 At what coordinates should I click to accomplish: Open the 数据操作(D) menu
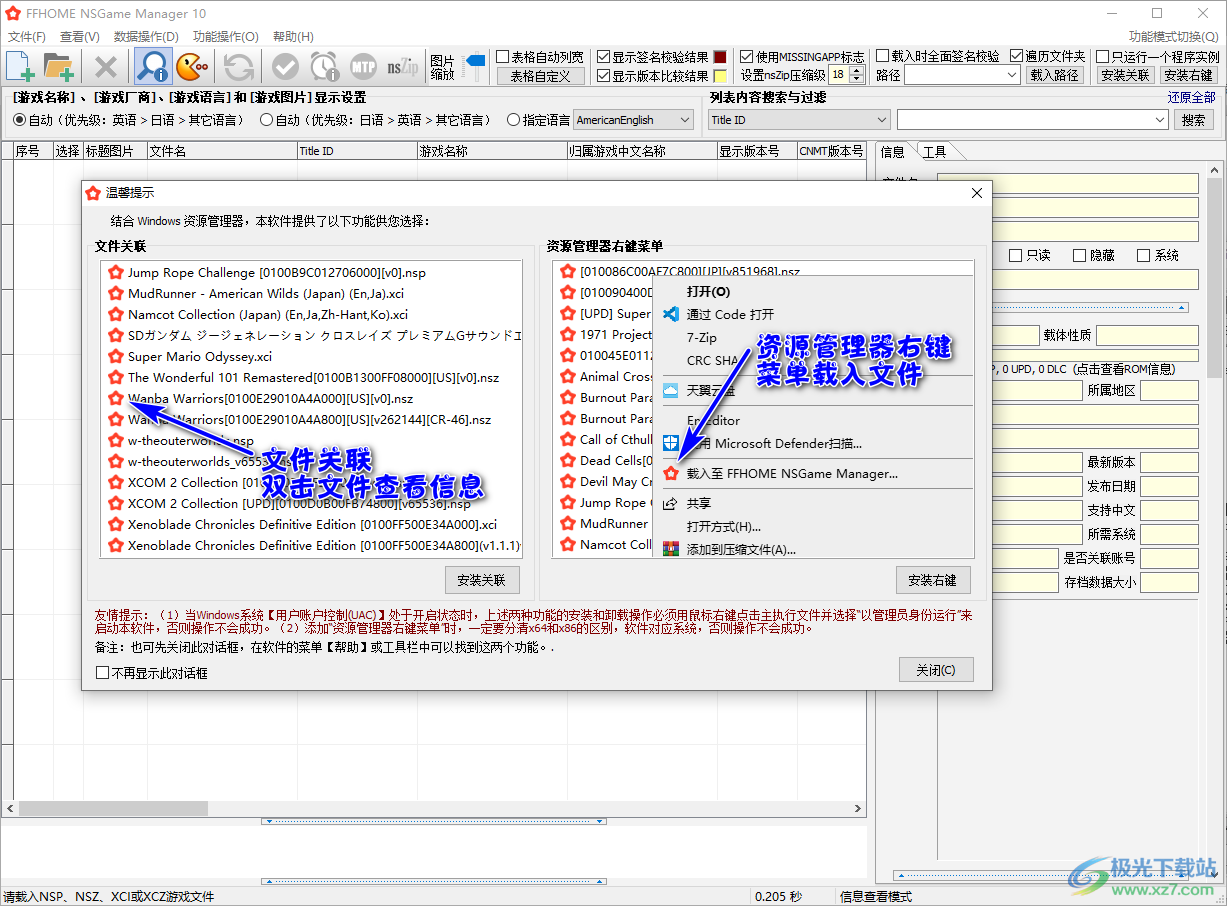[x=146, y=37]
